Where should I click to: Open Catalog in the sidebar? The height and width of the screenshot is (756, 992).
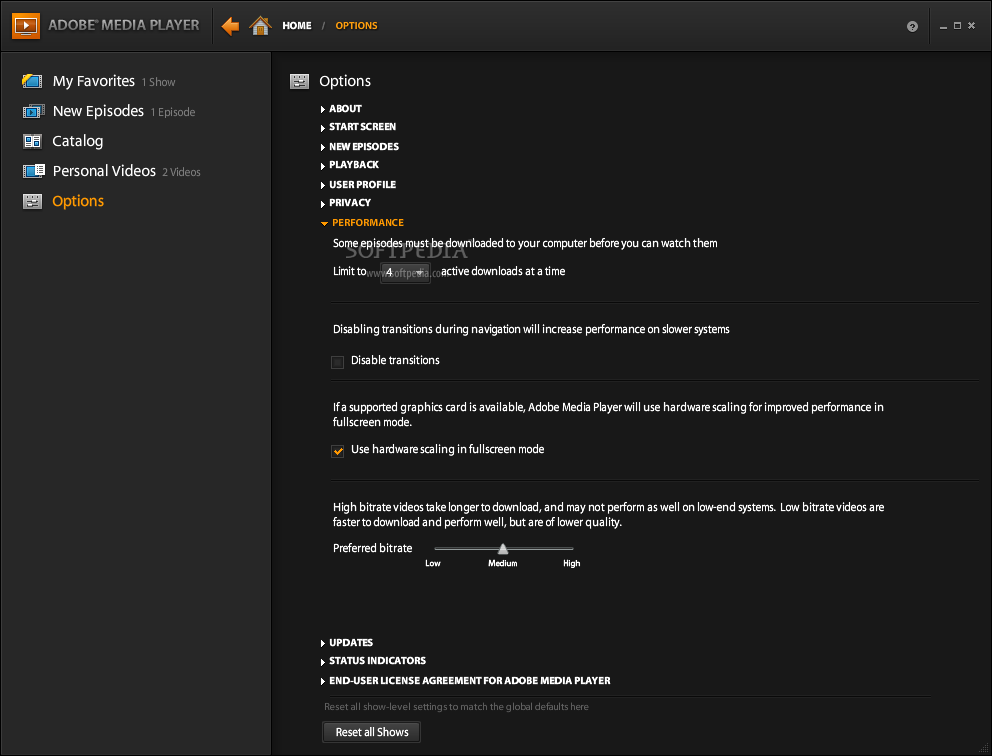pos(77,141)
